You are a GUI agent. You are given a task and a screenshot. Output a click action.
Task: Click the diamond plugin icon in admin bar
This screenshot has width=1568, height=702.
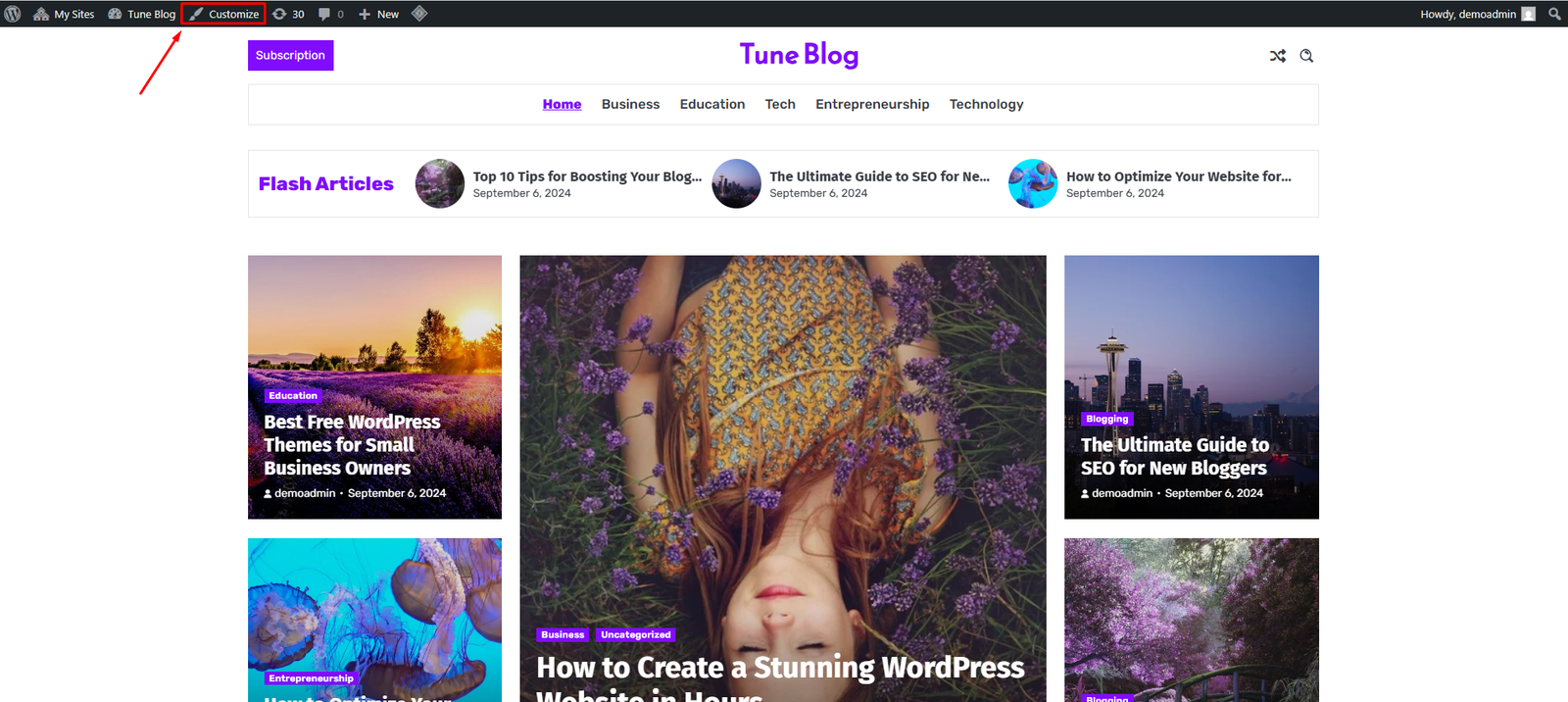[x=419, y=14]
